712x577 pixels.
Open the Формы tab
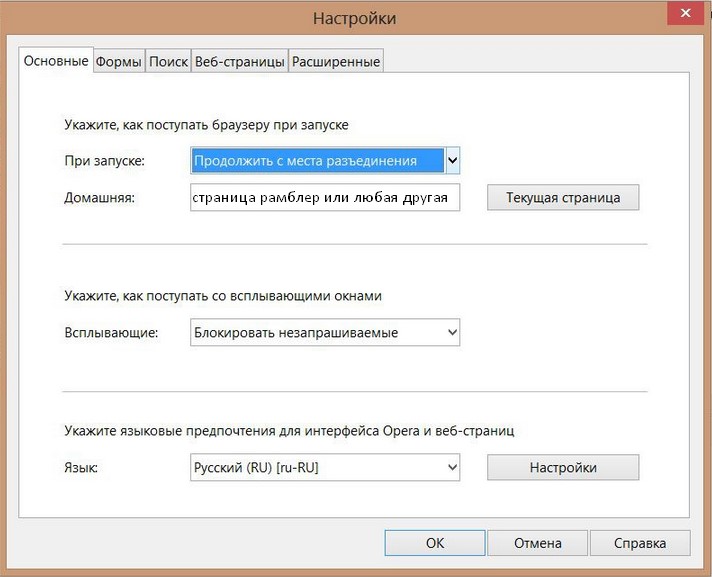pyautogui.click(x=119, y=61)
